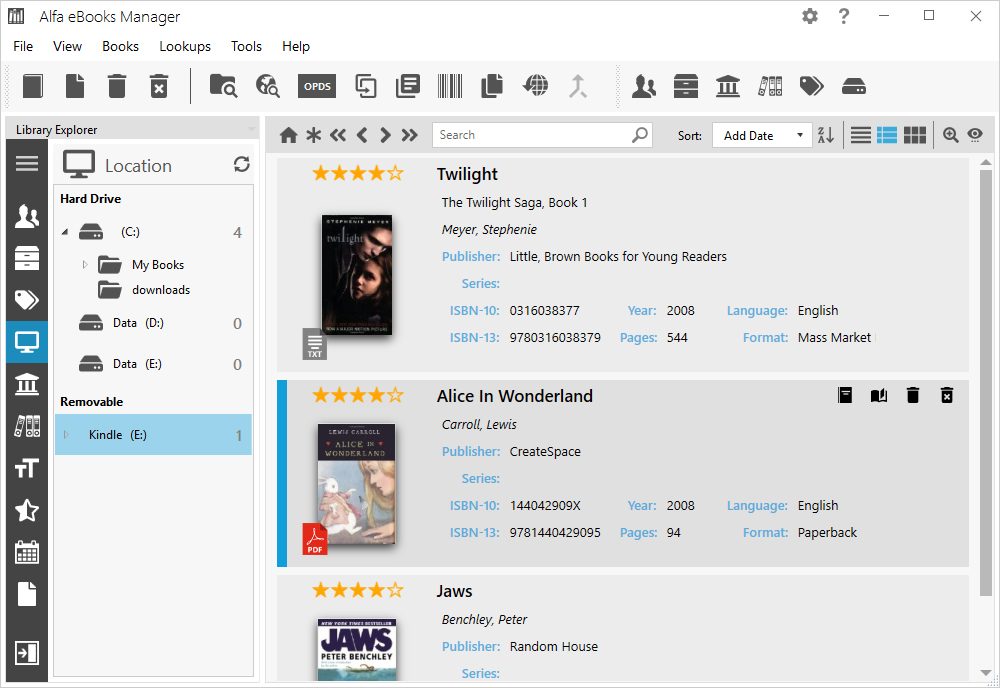1000x688 pixels.
Task: Switch to thumbnail grid view
Action: 915,135
